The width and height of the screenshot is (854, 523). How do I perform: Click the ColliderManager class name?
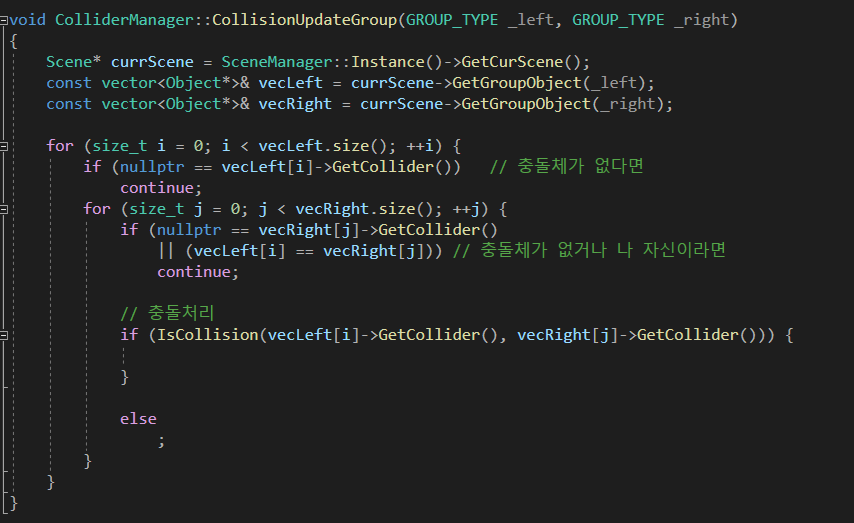coord(124,20)
